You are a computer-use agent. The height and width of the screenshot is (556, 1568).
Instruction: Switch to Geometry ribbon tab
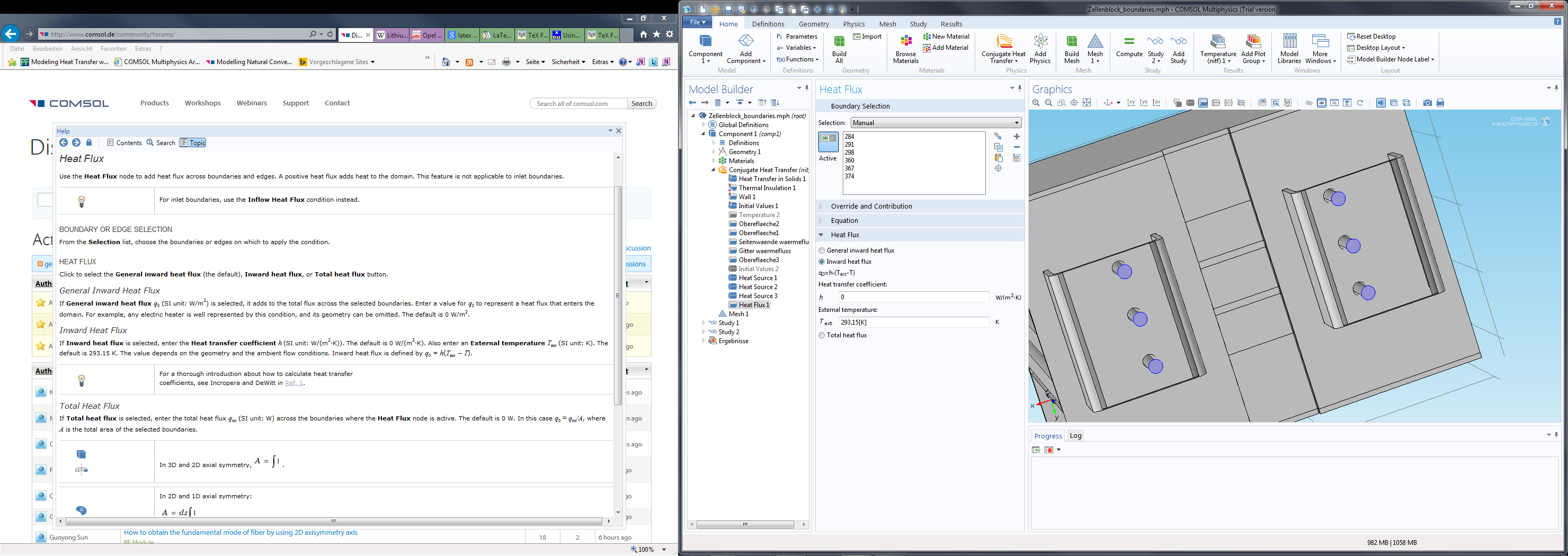[x=813, y=24]
